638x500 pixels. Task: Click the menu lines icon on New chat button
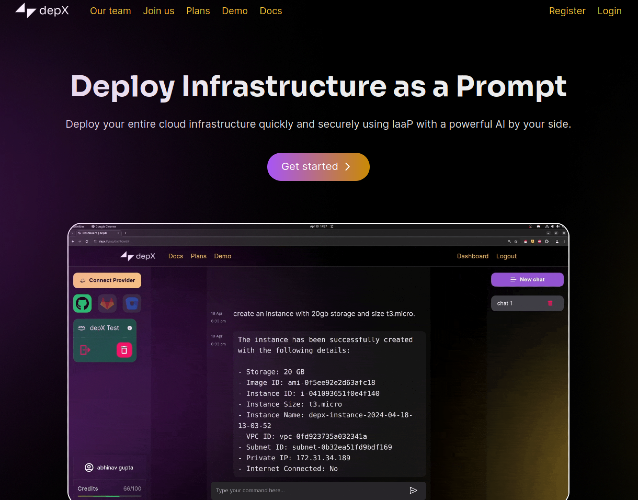pos(513,279)
